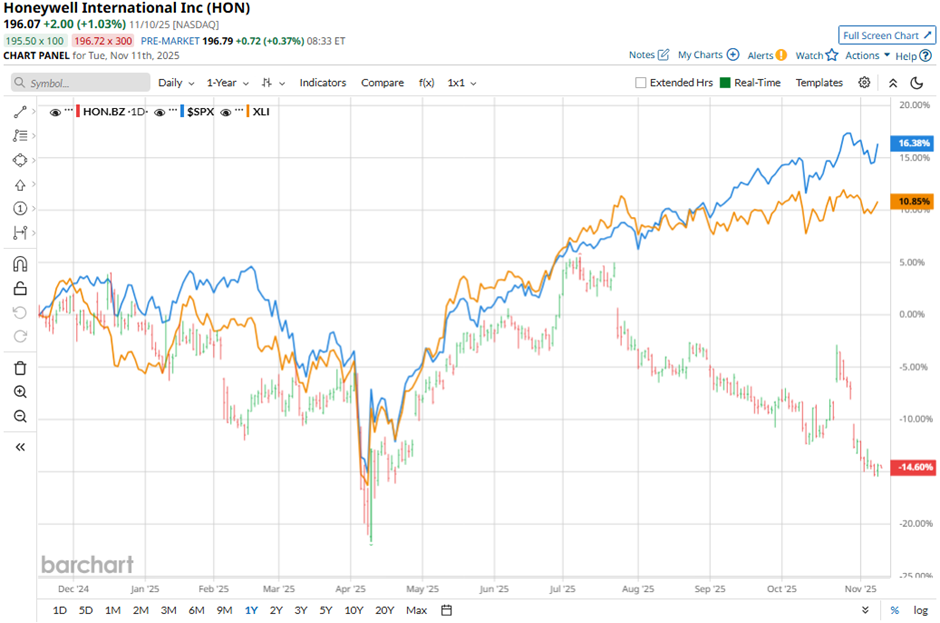940x623 pixels.
Task: Add to My Charts plus icon
Action: coord(733,55)
